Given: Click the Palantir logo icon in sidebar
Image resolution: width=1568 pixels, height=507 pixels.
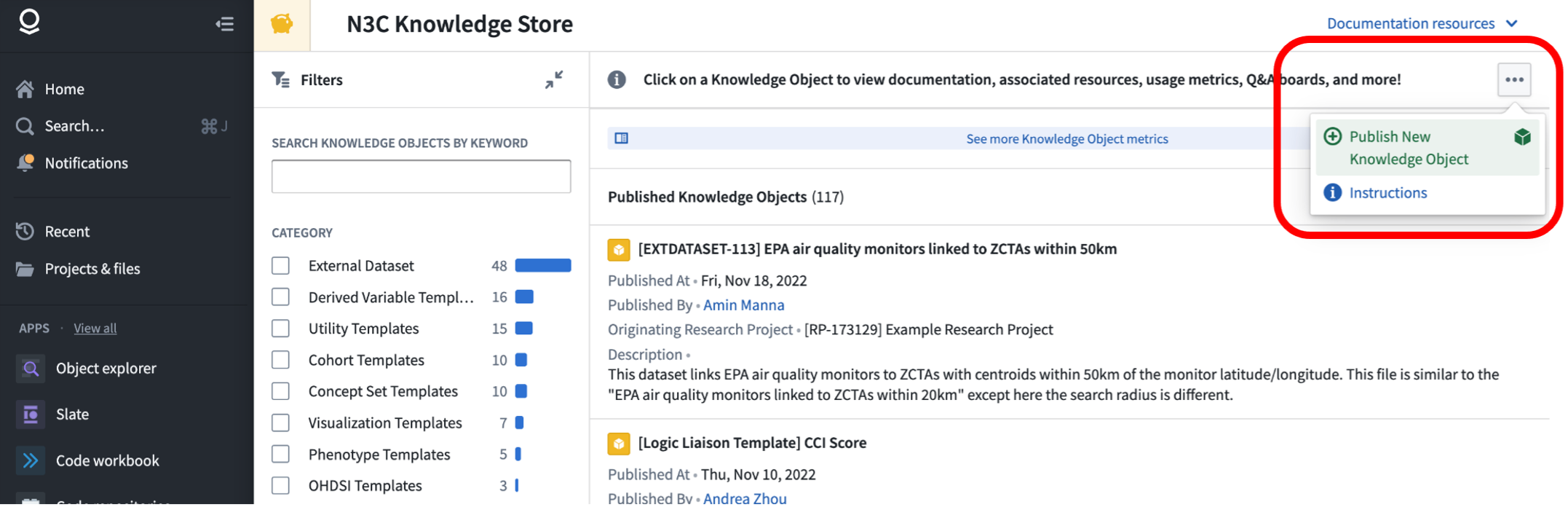Looking at the screenshot, I should point(29,22).
